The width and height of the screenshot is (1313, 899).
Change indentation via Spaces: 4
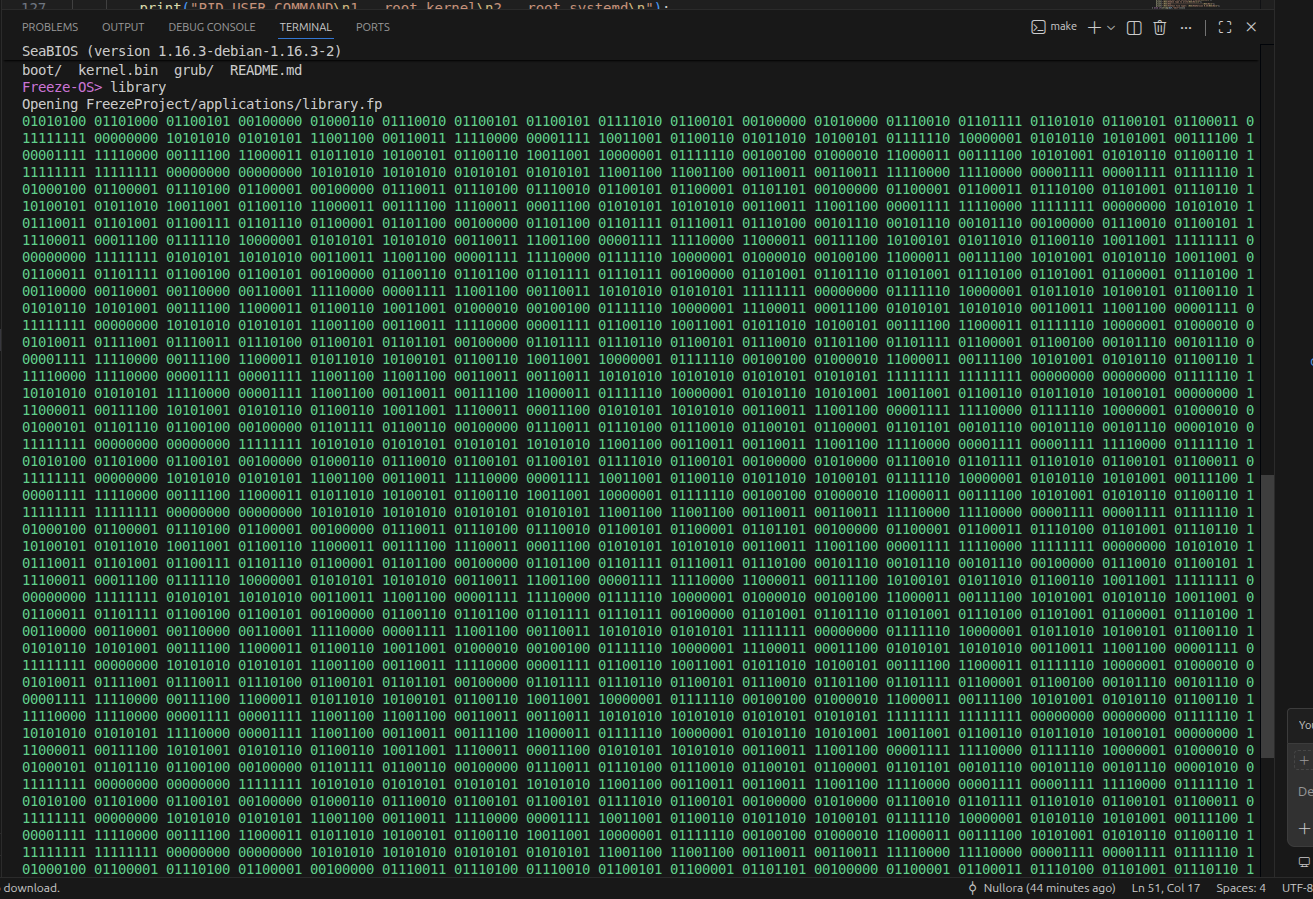tap(1240, 888)
